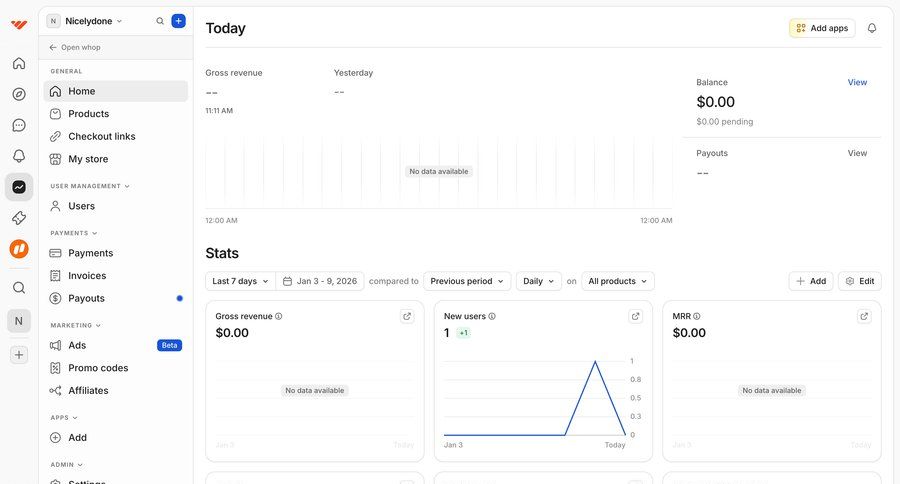This screenshot has width=900, height=484.
Task: Click the blue plus create button
Action: 179,21
